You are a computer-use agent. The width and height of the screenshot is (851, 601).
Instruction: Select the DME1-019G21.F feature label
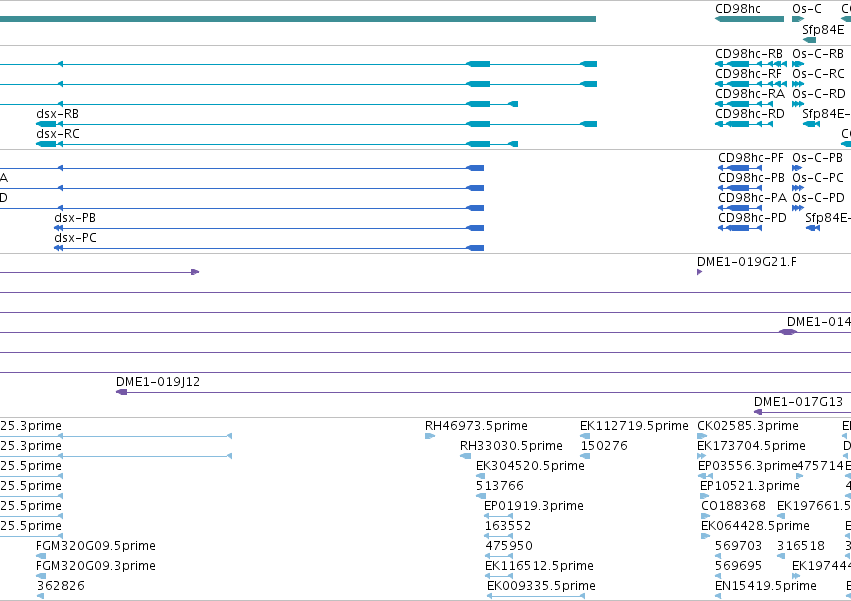(x=747, y=262)
